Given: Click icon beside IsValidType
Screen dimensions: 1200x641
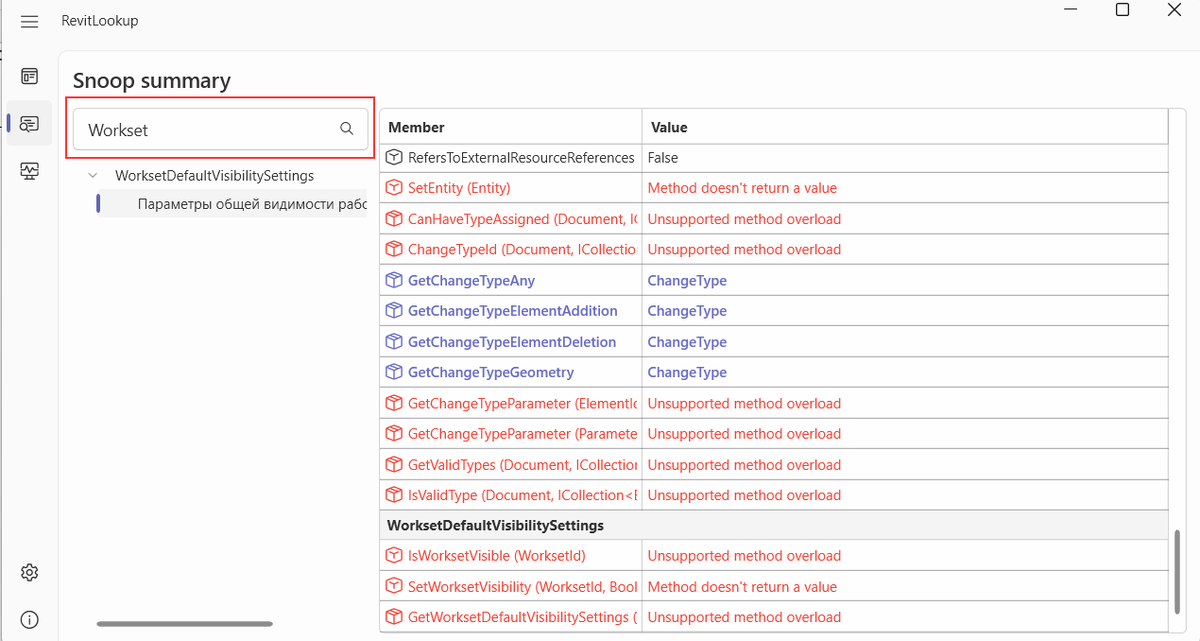Looking at the screenshot, I should [394, 495].
